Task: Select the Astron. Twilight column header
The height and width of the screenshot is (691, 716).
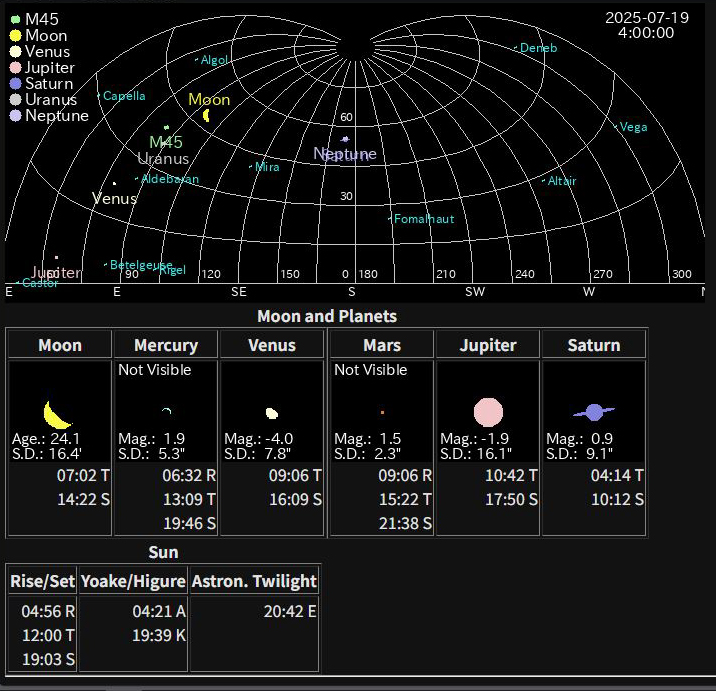Action: [x=254, y=581]
